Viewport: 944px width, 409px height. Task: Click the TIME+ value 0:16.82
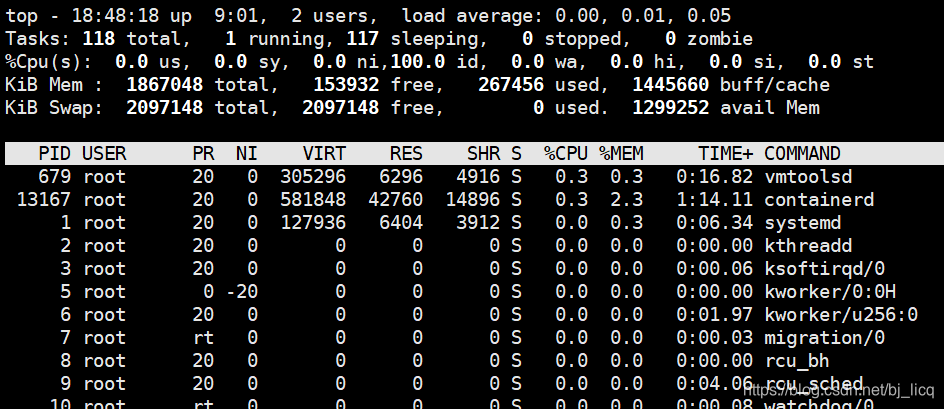pyautogui.click(x=715, y=176)
